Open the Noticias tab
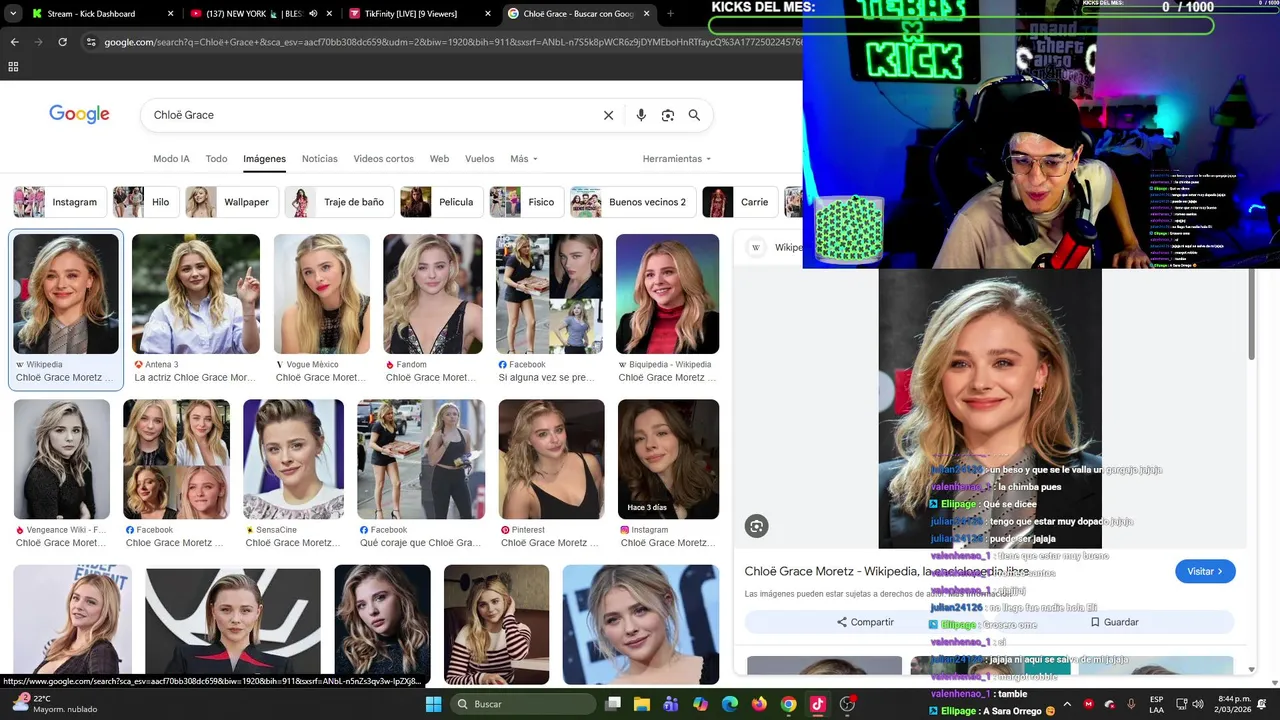This screenshot has height=720, width=1280. 320,159
